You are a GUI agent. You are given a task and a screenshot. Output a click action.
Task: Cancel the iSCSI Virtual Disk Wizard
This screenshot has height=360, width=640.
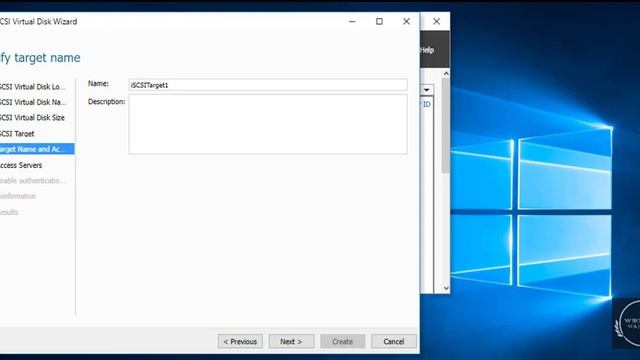point(393,341)
